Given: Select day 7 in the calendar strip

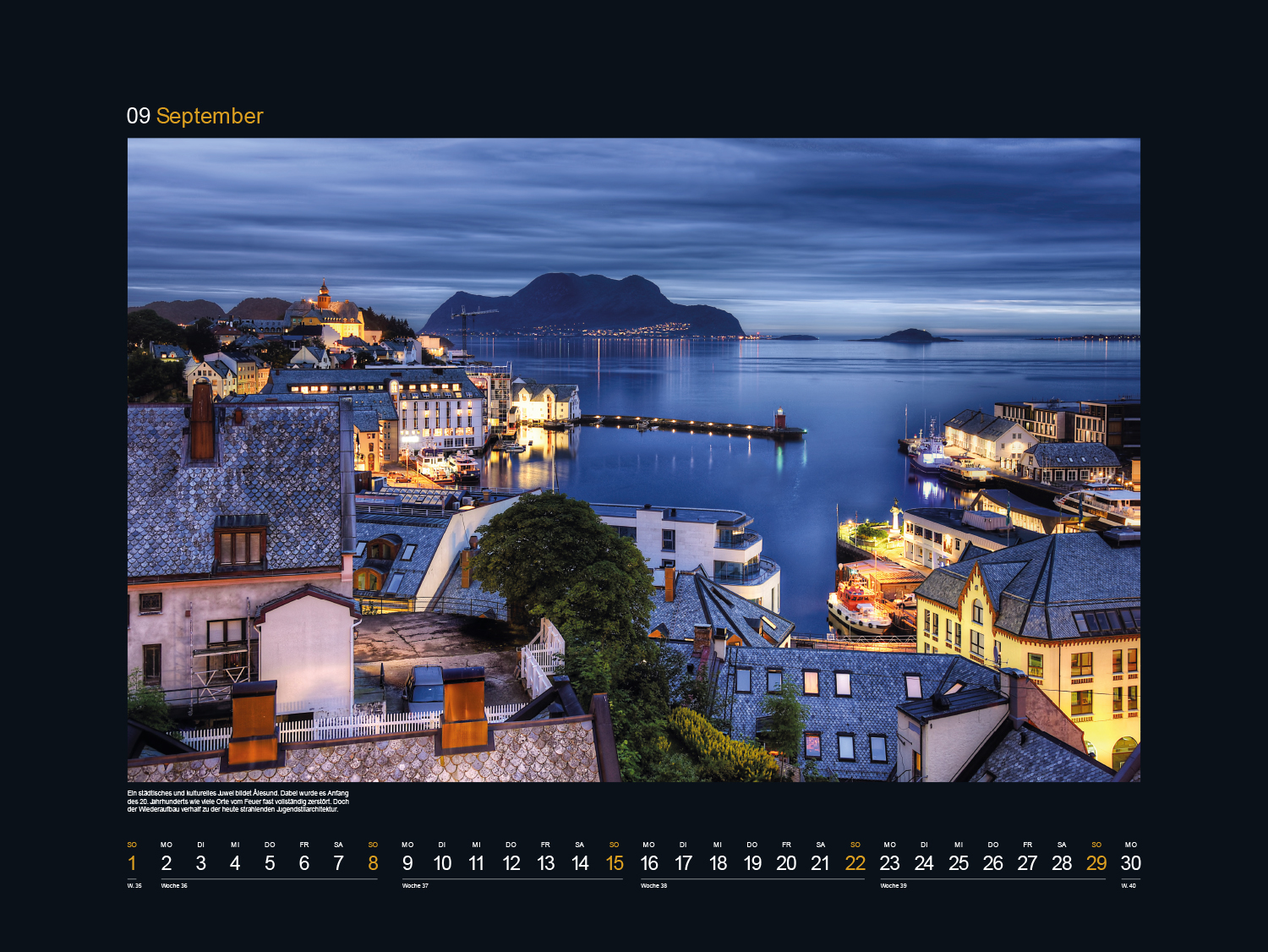Looking at the screenshot, I should click(338, 863).
